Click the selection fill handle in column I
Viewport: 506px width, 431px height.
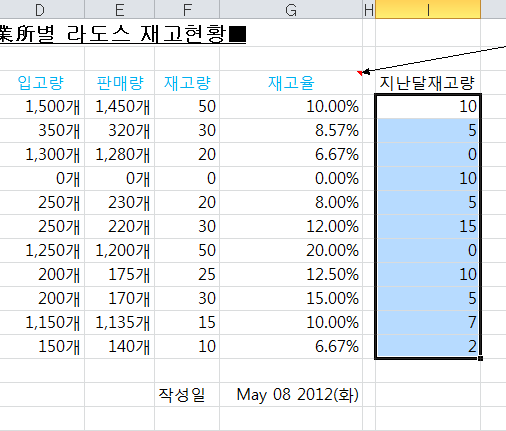(480, 358)
